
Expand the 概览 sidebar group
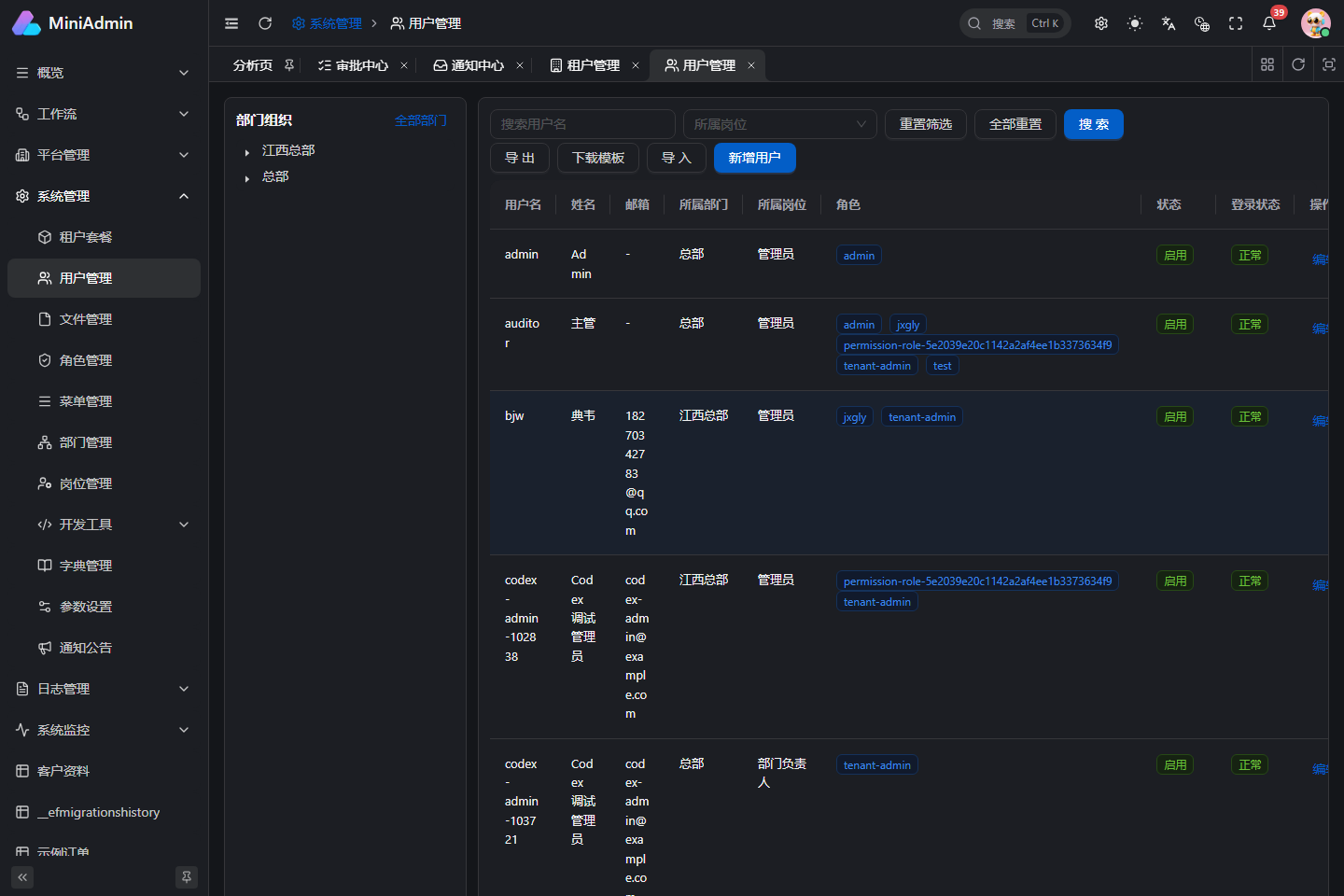pos(104,73)
